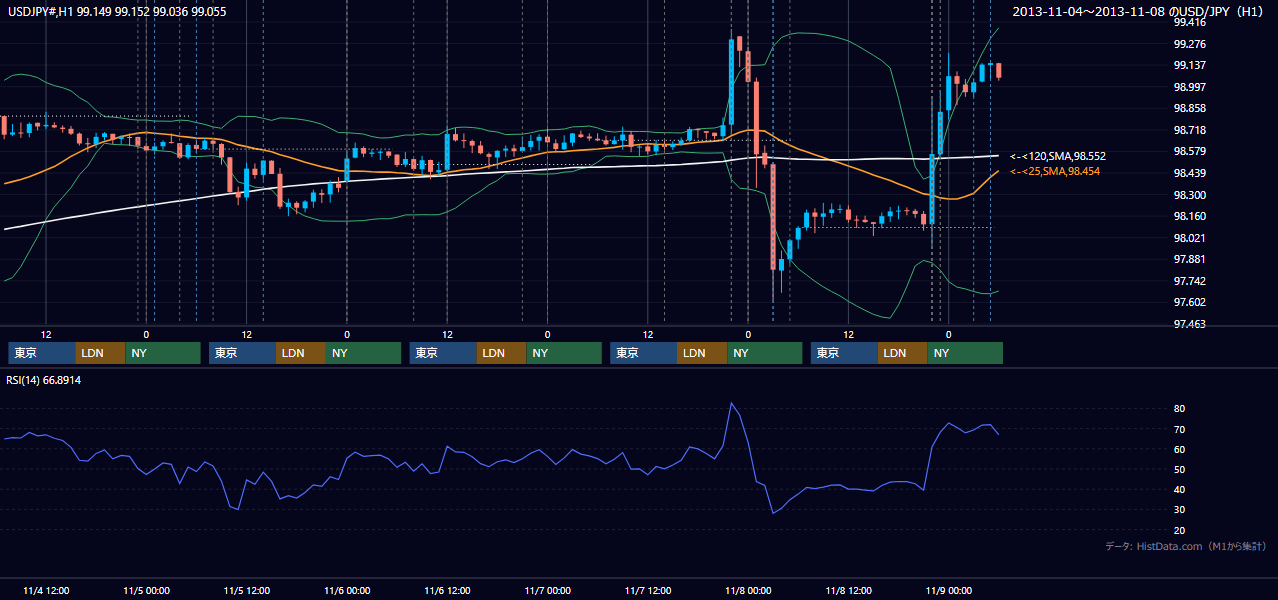Viewport: 1278px width, 600px height.
Task: Click the RSI 80 level label
Action: (x=1179, y=409)
